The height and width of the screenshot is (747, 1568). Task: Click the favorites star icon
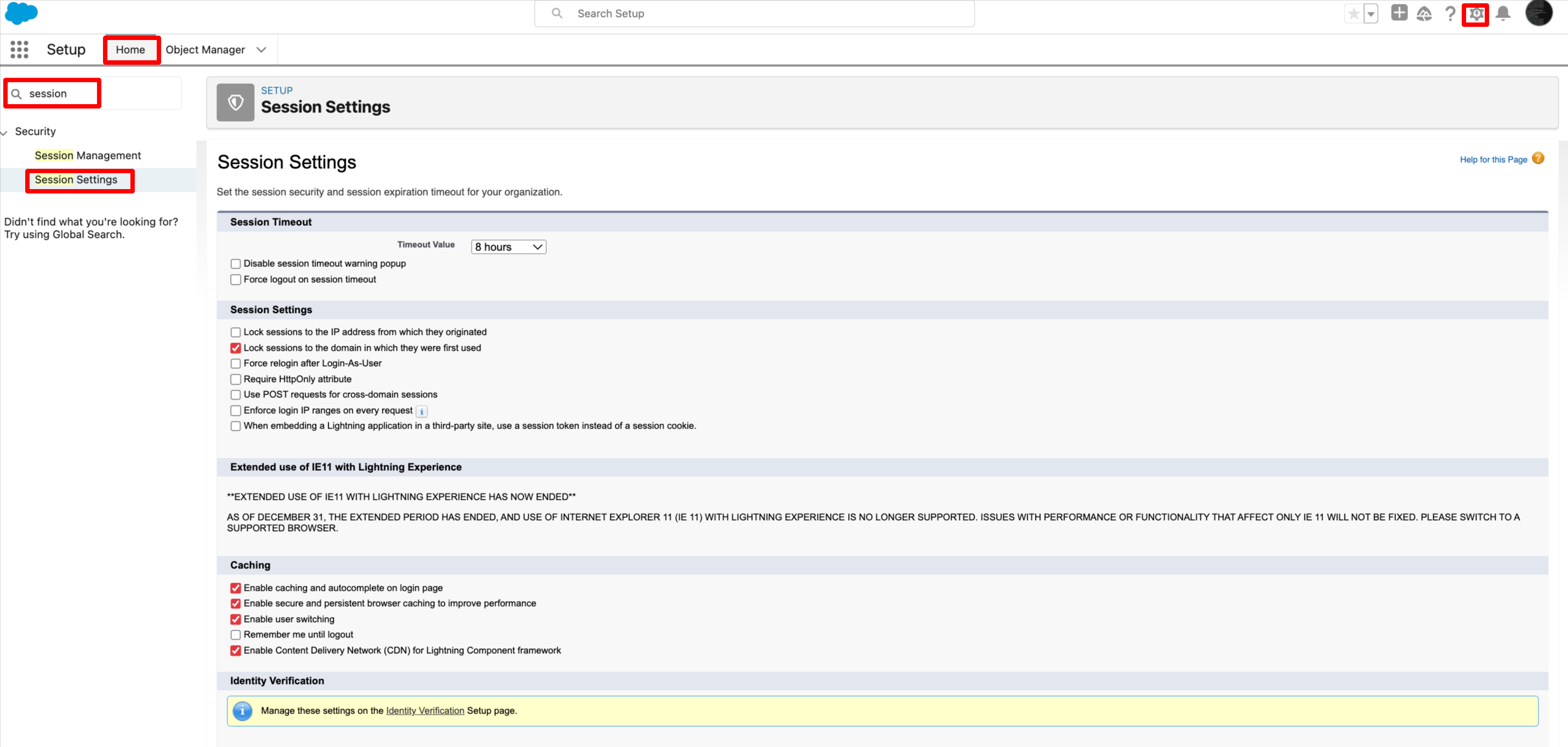[x=1353, y=13]
